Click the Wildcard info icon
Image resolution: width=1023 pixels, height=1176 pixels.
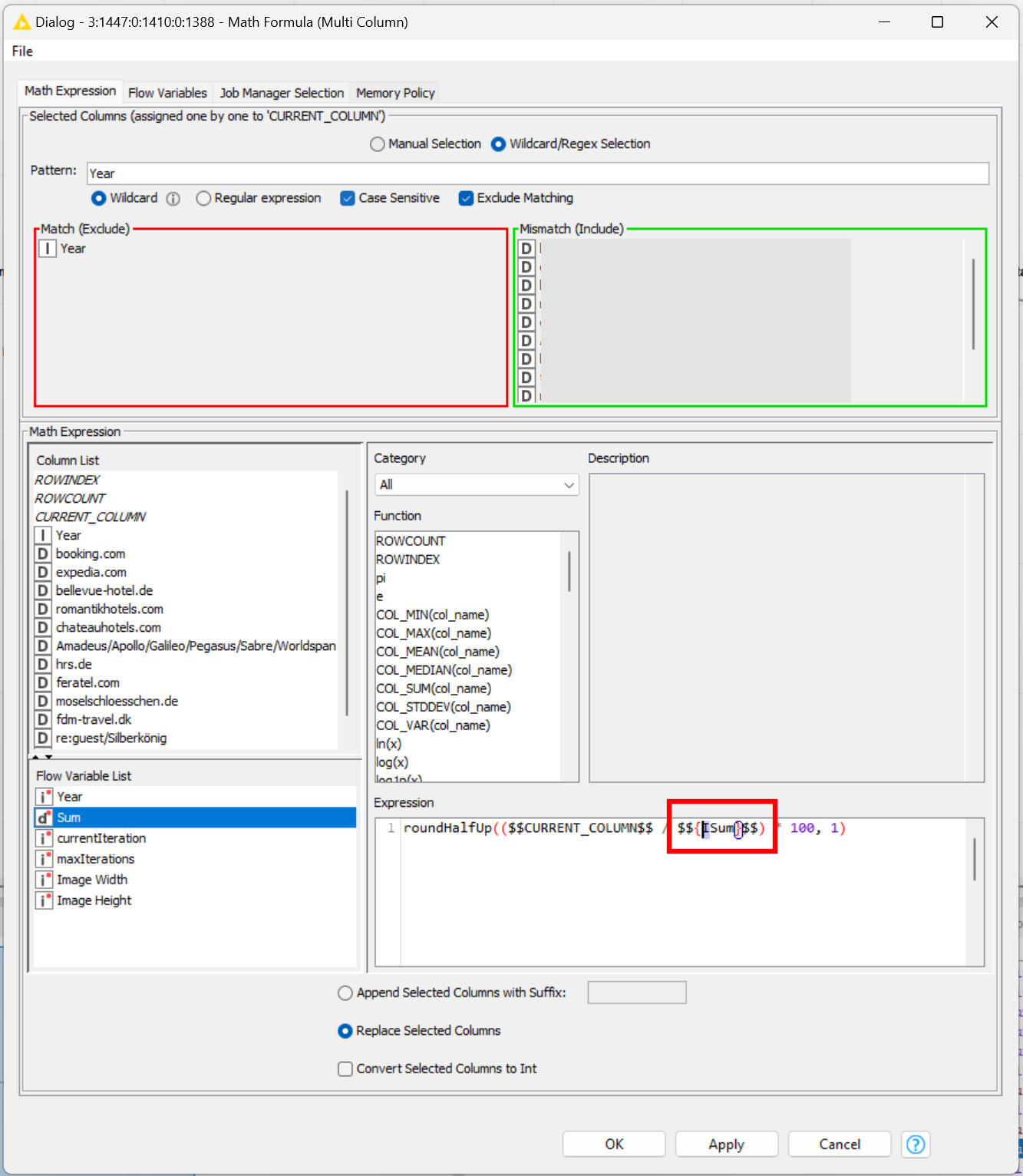pos(173,199)
